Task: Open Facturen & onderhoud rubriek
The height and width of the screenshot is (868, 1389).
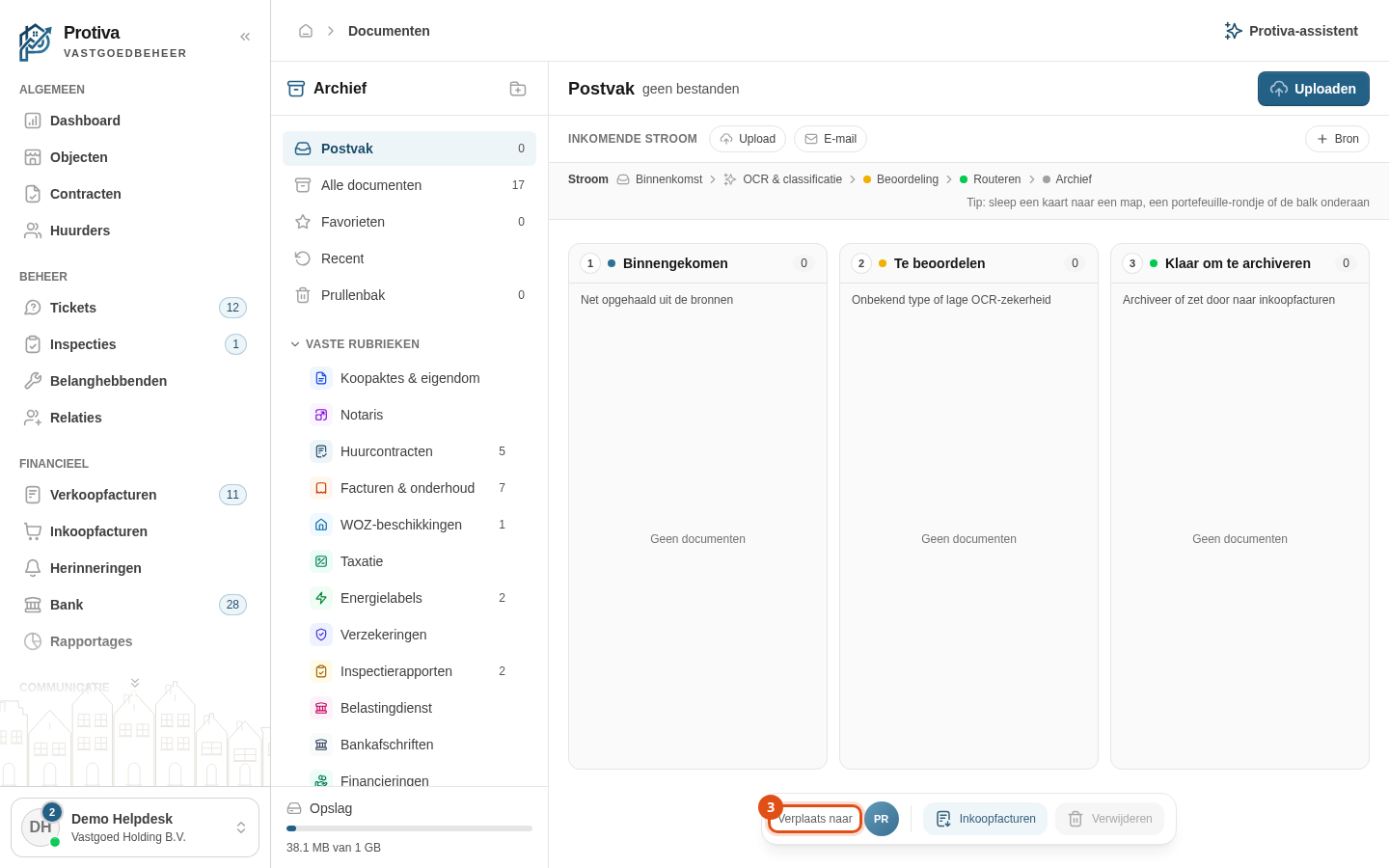Action: [409, 488]
